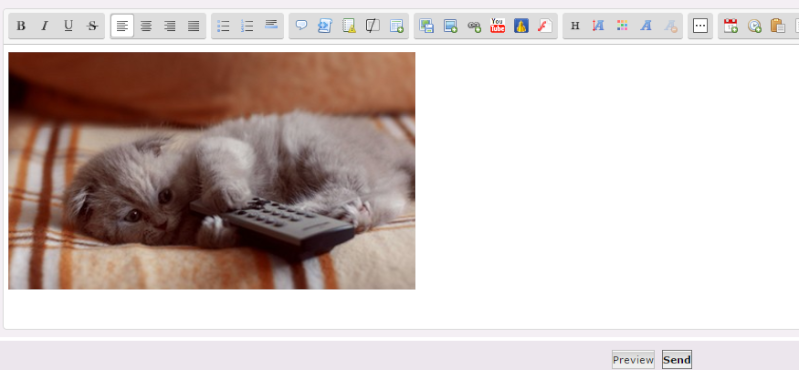Toggle underline formatting

[68, 26]
